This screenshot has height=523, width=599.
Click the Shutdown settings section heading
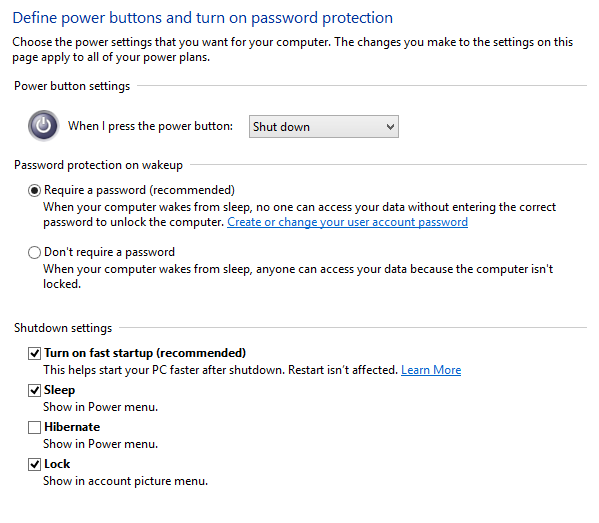63,328
